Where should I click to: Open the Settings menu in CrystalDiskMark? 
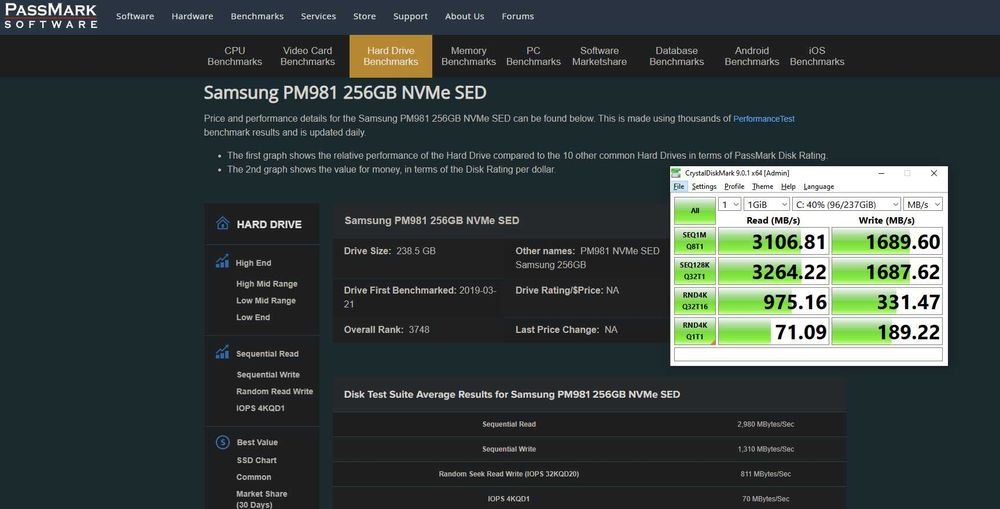(704, 186)
